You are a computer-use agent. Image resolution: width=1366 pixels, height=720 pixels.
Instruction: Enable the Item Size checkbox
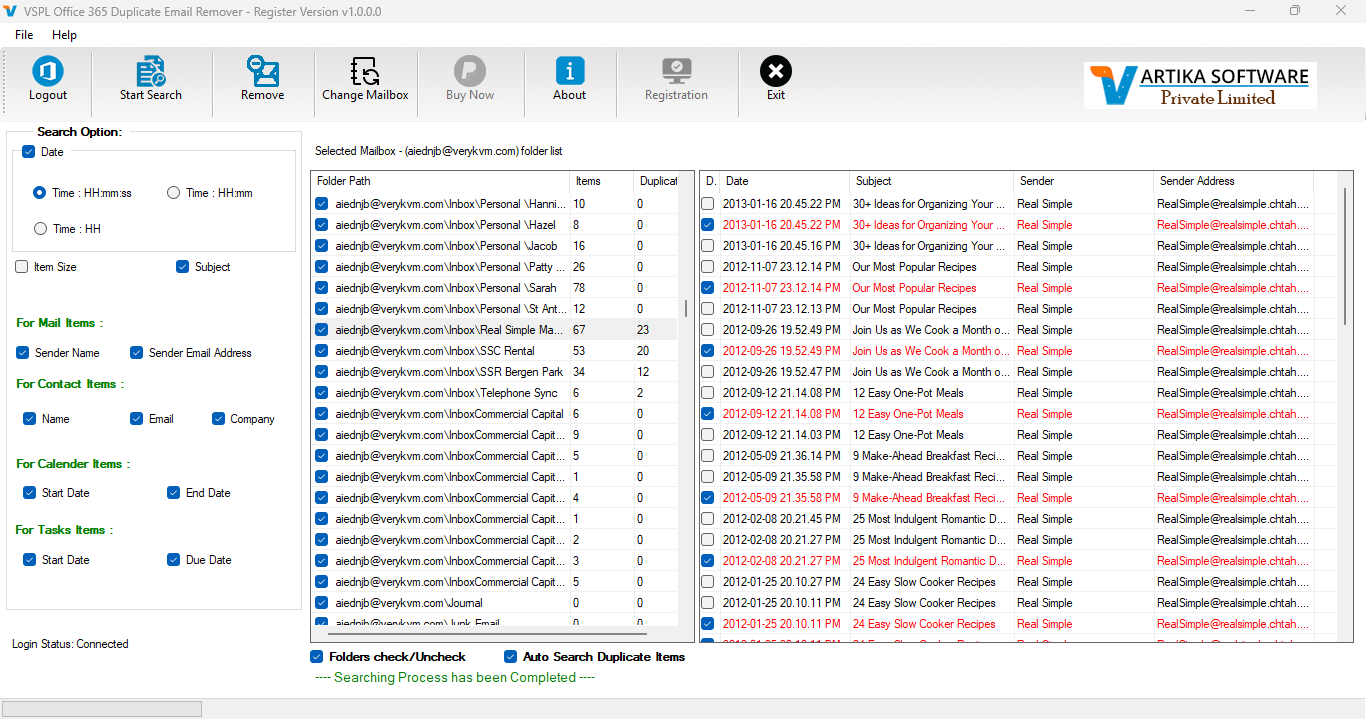tap(22, 267)
